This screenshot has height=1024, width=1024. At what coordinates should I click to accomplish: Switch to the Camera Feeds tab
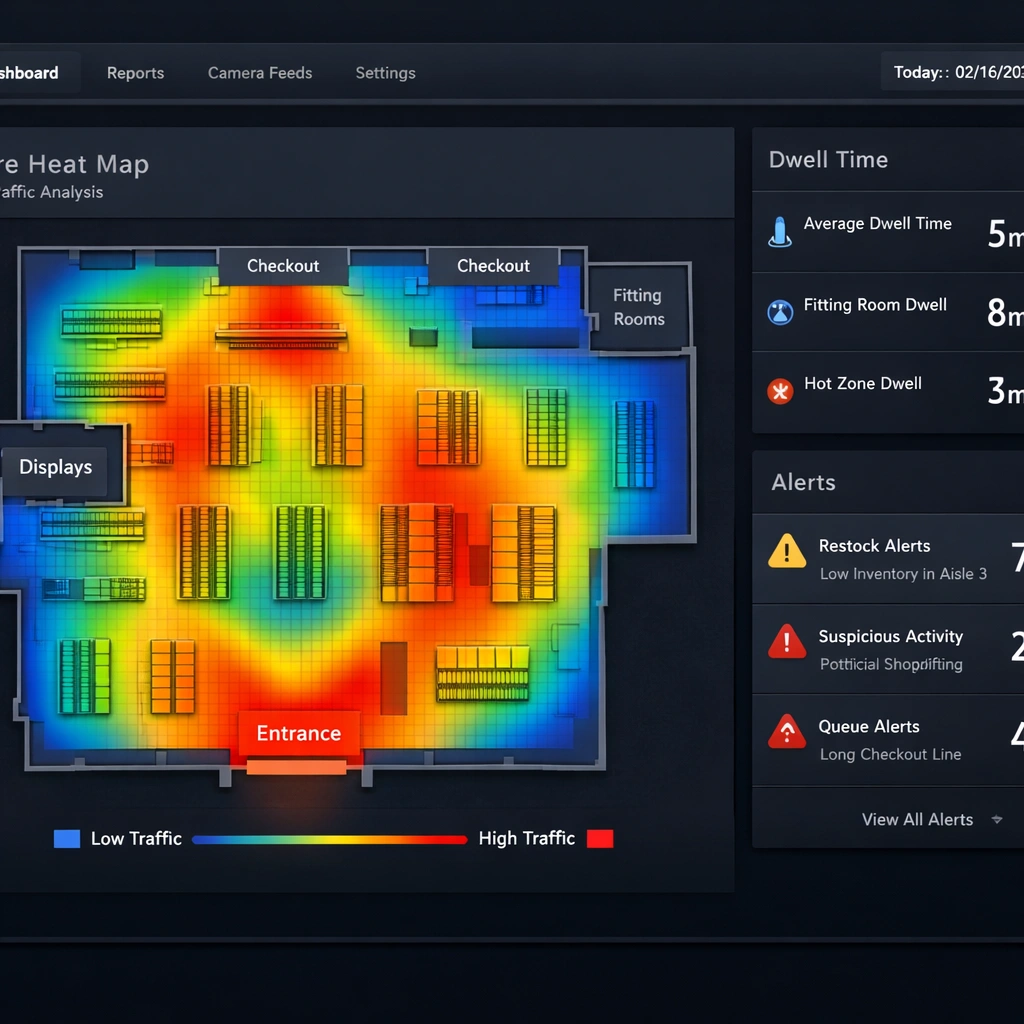click(260, 73)
